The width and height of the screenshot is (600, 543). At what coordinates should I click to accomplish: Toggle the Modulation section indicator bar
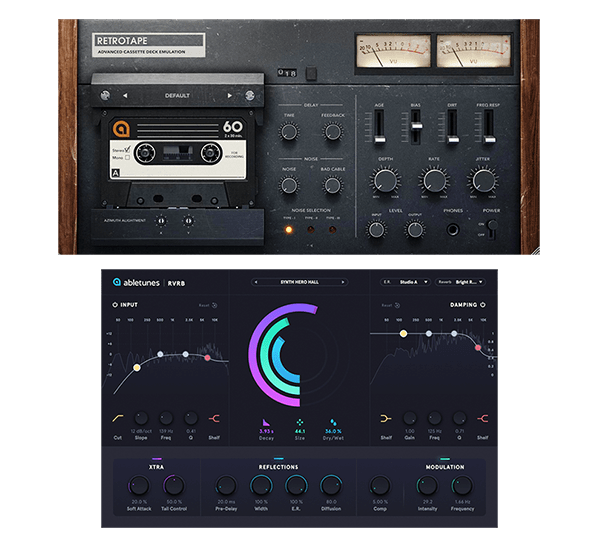click(x=445, y=458)
